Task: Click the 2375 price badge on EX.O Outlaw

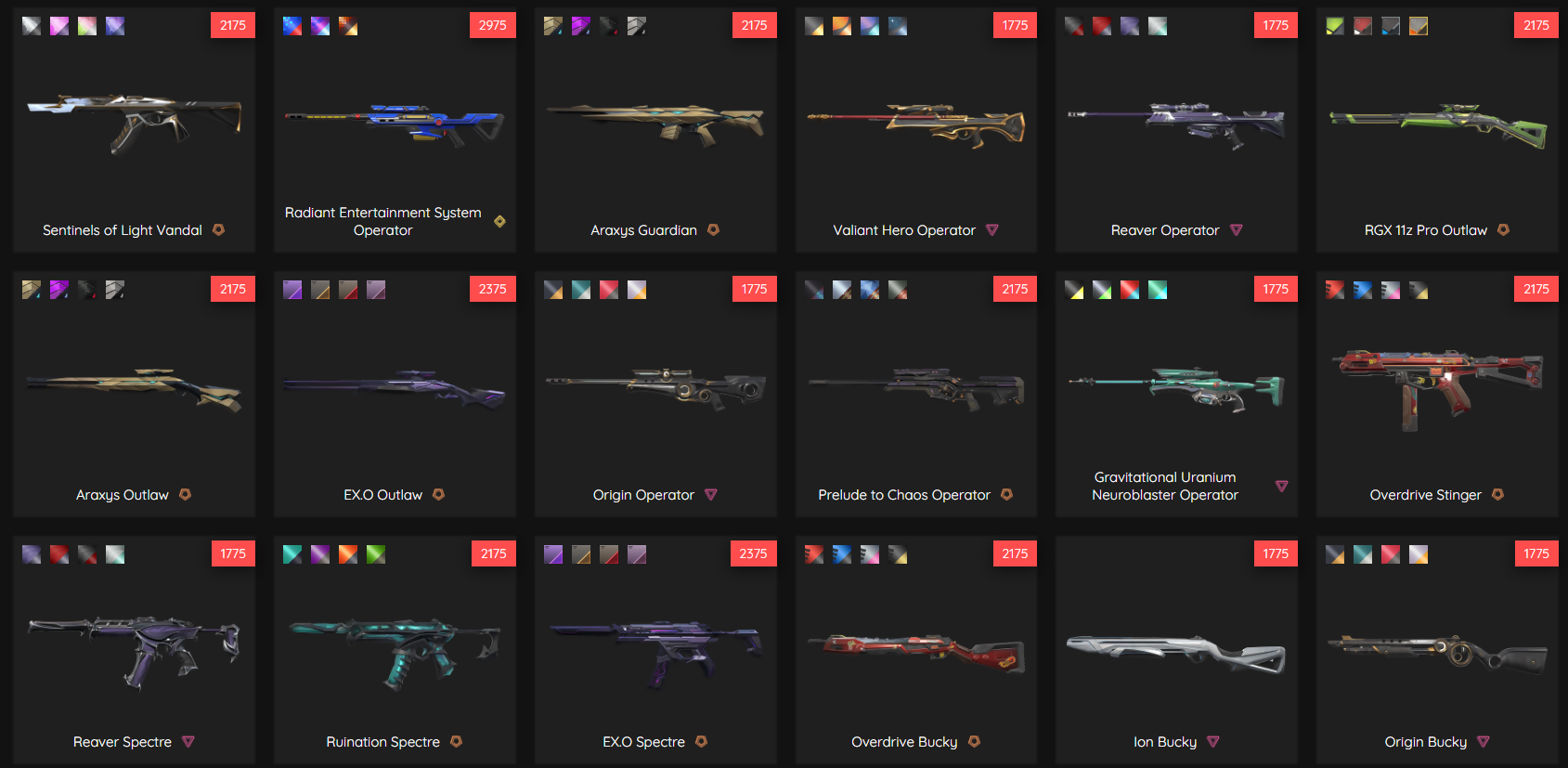Action: coord(493,289)
